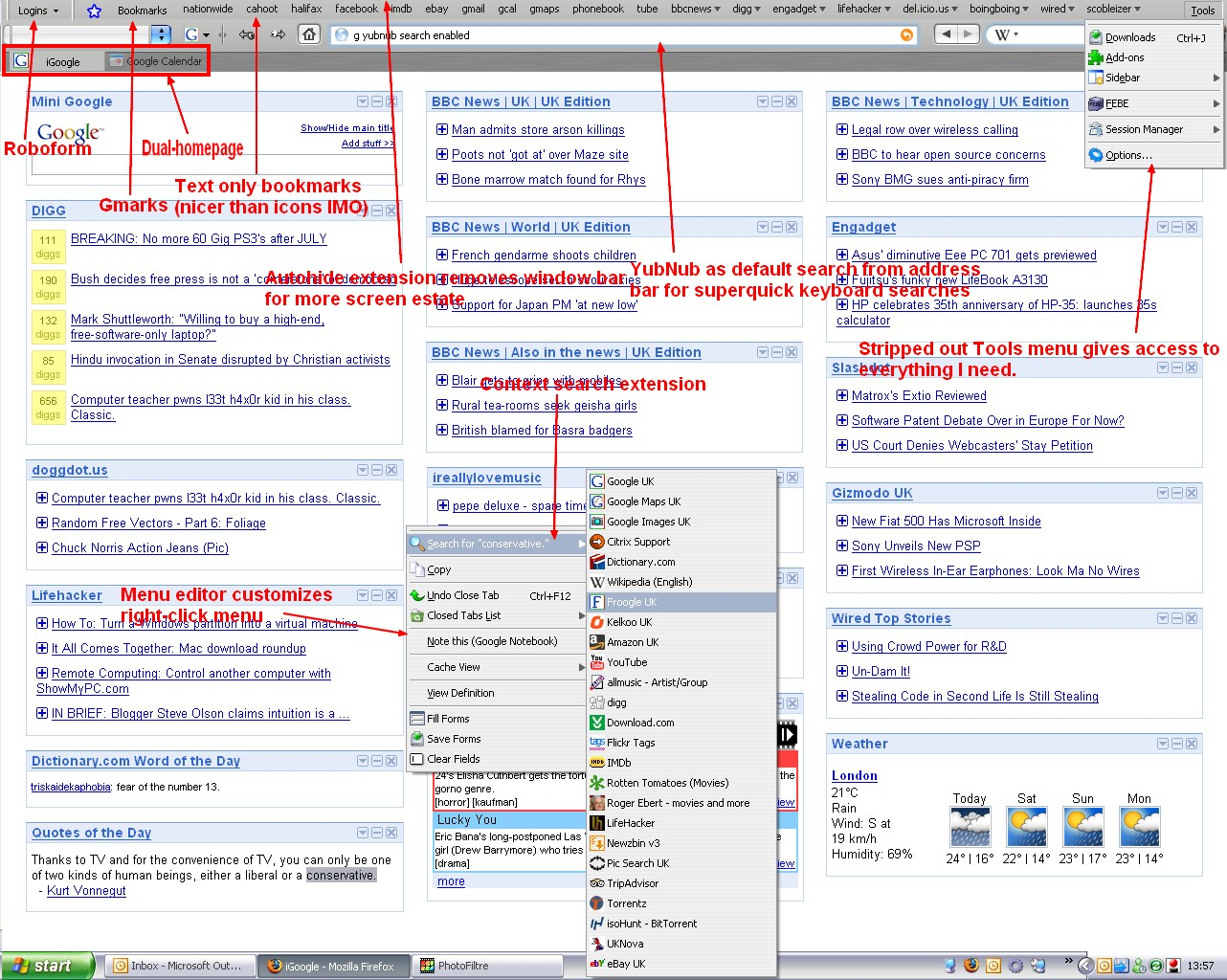
Task: Click the address bar field
Action: 622,34
